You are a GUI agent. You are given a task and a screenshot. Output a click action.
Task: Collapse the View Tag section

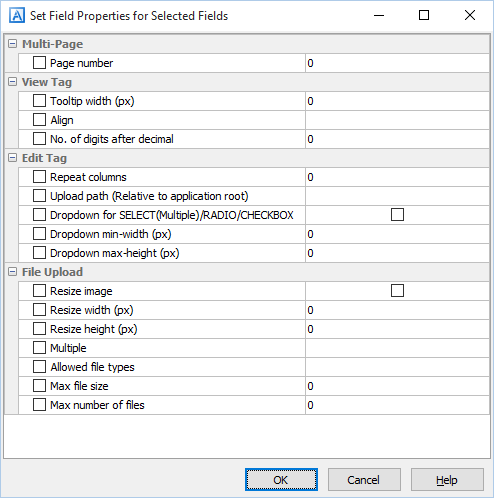12,82
